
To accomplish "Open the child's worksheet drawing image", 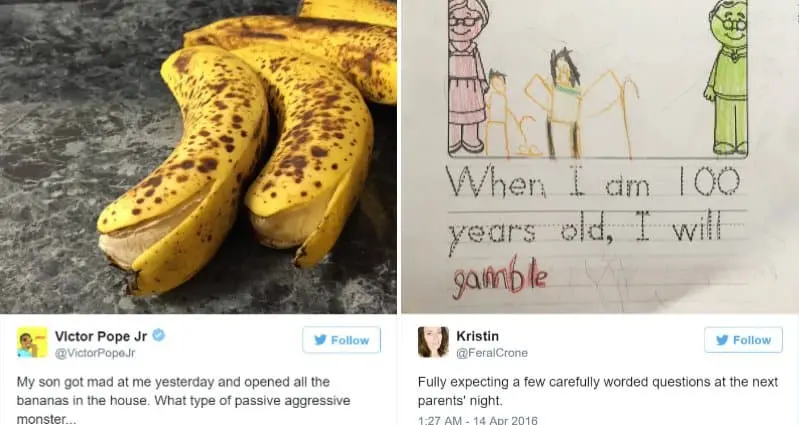I will point(600,156).
